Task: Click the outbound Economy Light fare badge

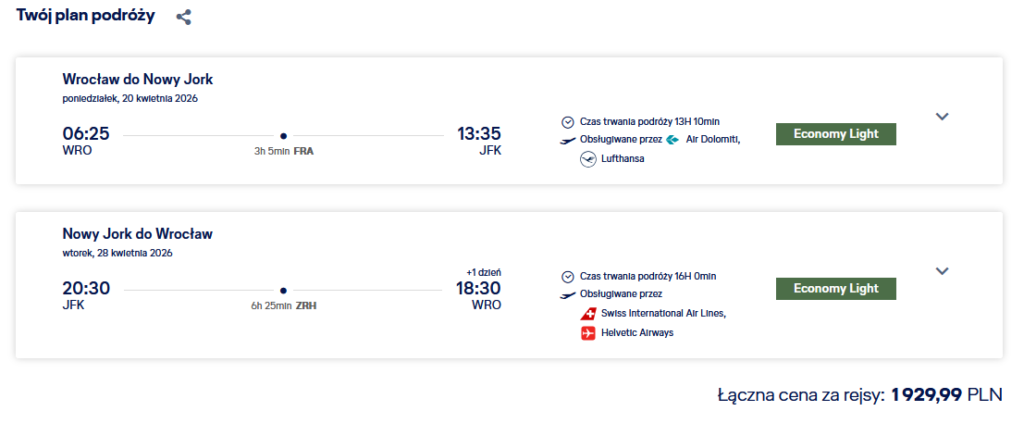Action: (x=835, y=134)
